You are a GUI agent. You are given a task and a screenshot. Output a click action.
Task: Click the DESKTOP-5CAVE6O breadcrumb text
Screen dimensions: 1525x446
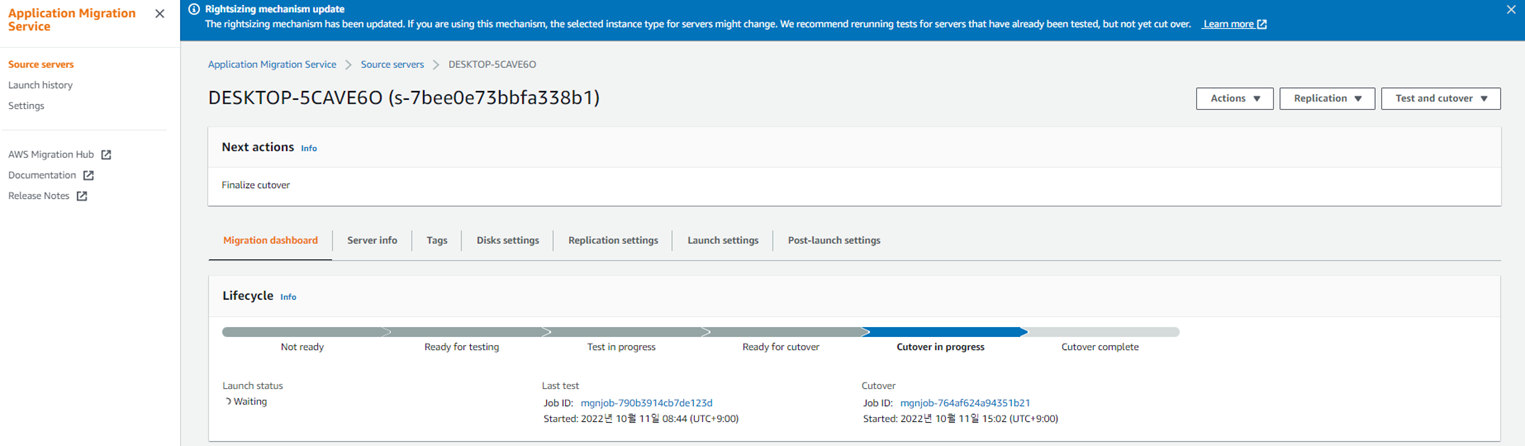click(x=492, y=64)
